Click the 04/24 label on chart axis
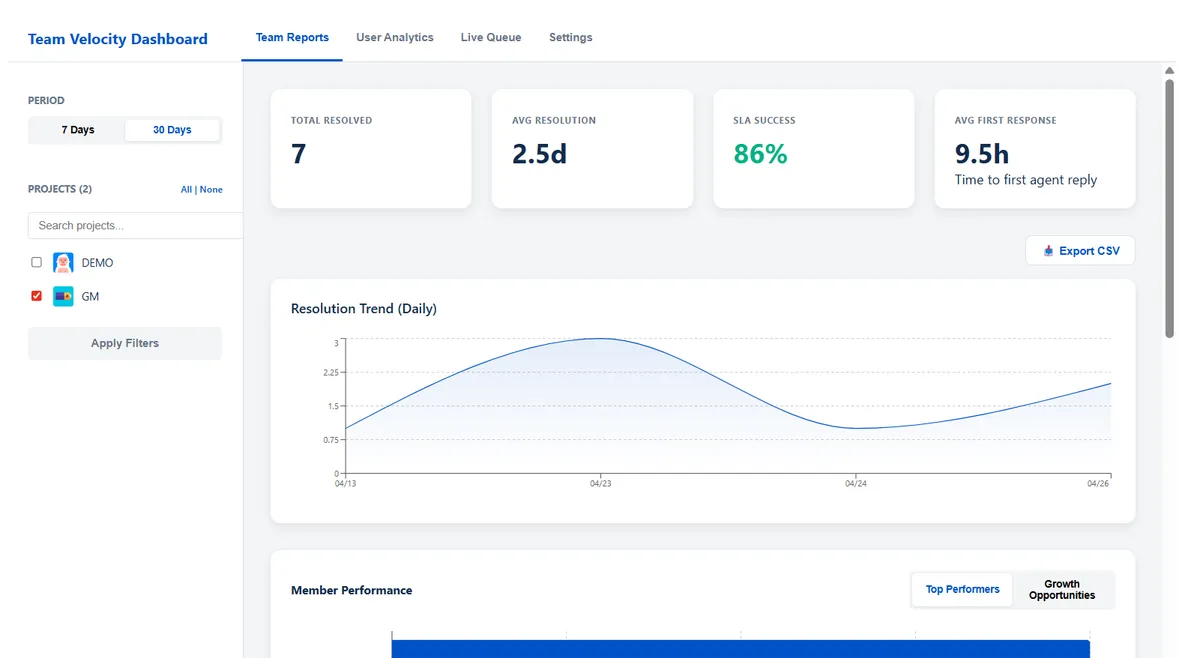The image size is (1200, 658). point(856,484)
